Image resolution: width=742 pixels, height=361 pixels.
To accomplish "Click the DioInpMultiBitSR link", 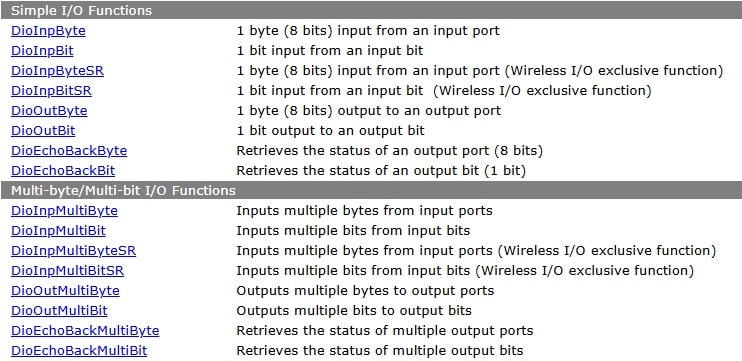I will coord(67,271).
